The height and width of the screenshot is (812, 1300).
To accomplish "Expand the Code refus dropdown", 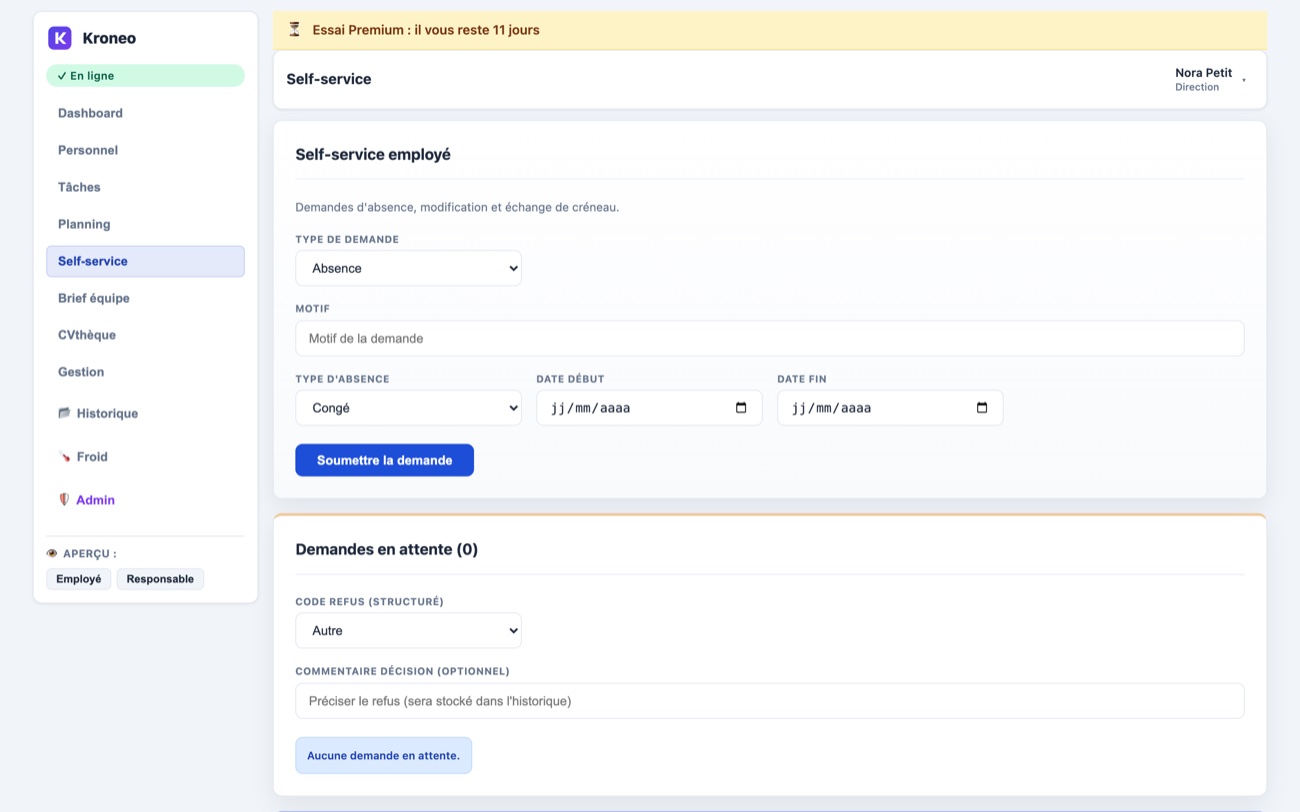I will [408, 631].
